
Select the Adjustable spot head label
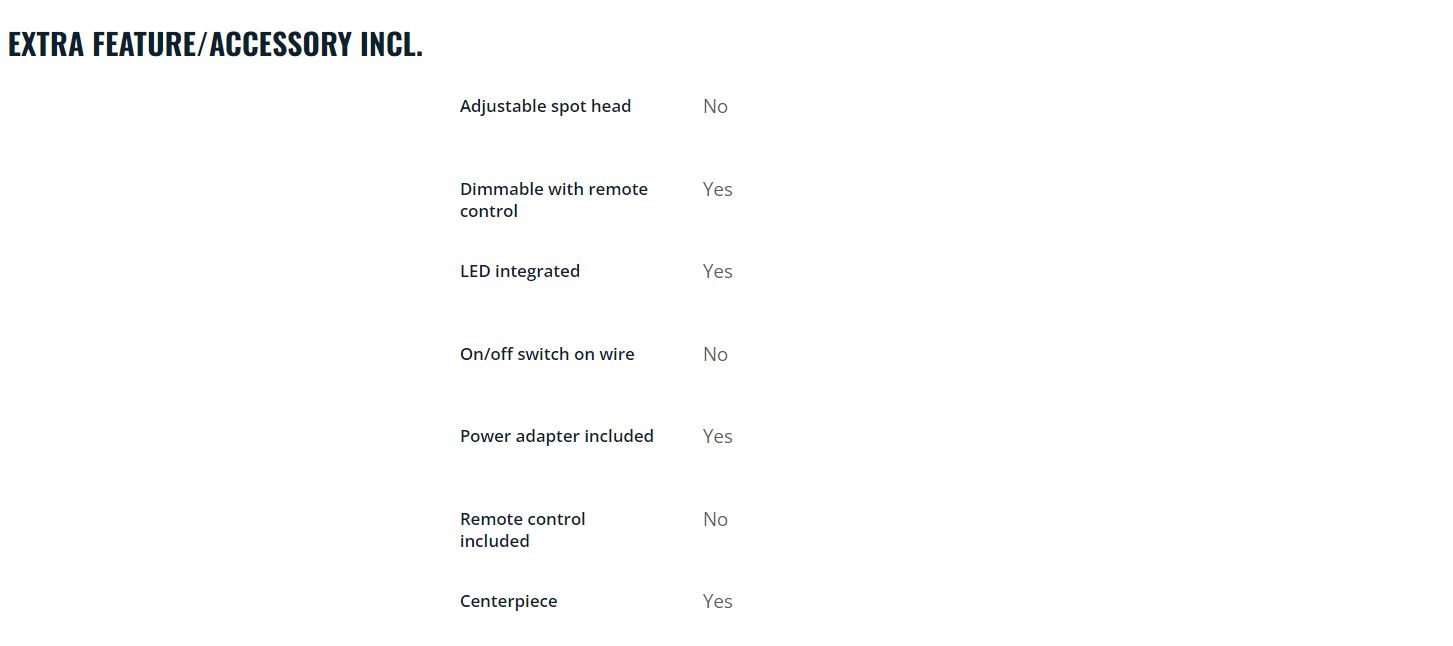pos(545,106)
